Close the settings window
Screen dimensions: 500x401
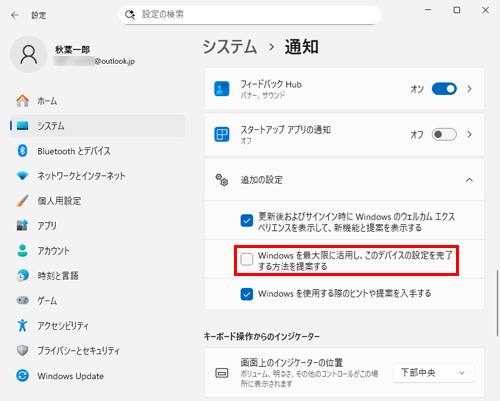[486, 10]
